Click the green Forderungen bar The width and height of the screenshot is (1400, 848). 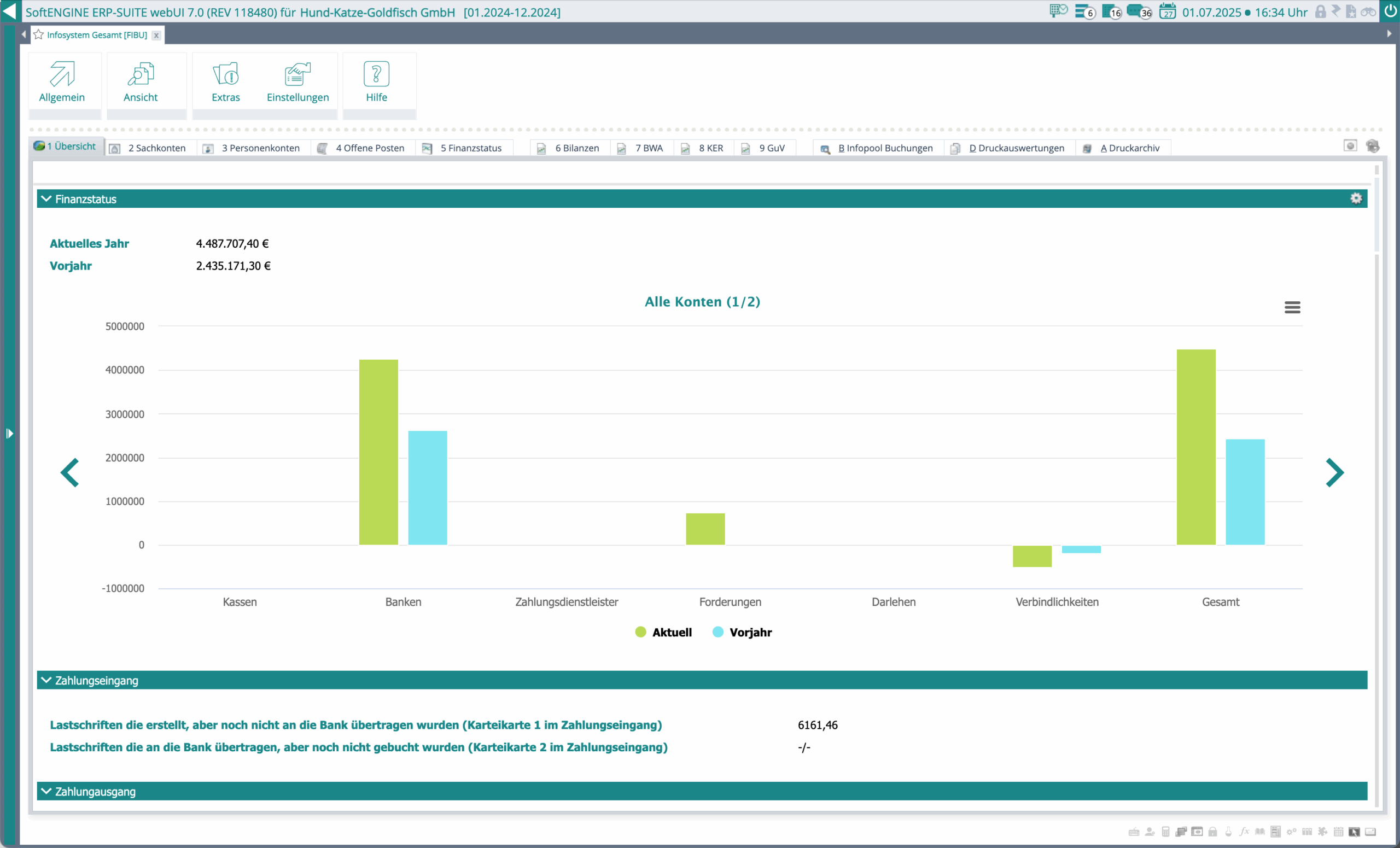(x=705, y=529)
